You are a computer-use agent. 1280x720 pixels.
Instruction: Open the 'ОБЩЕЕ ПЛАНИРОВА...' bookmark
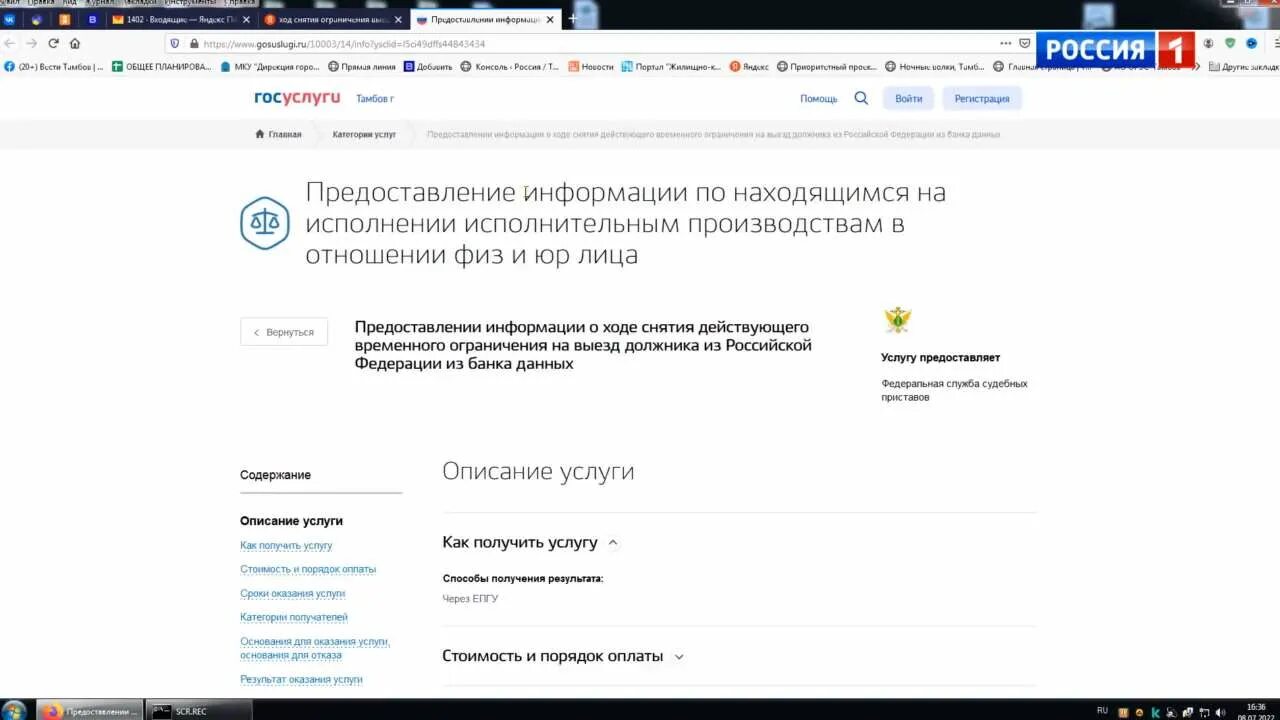(x=161, y=67)
